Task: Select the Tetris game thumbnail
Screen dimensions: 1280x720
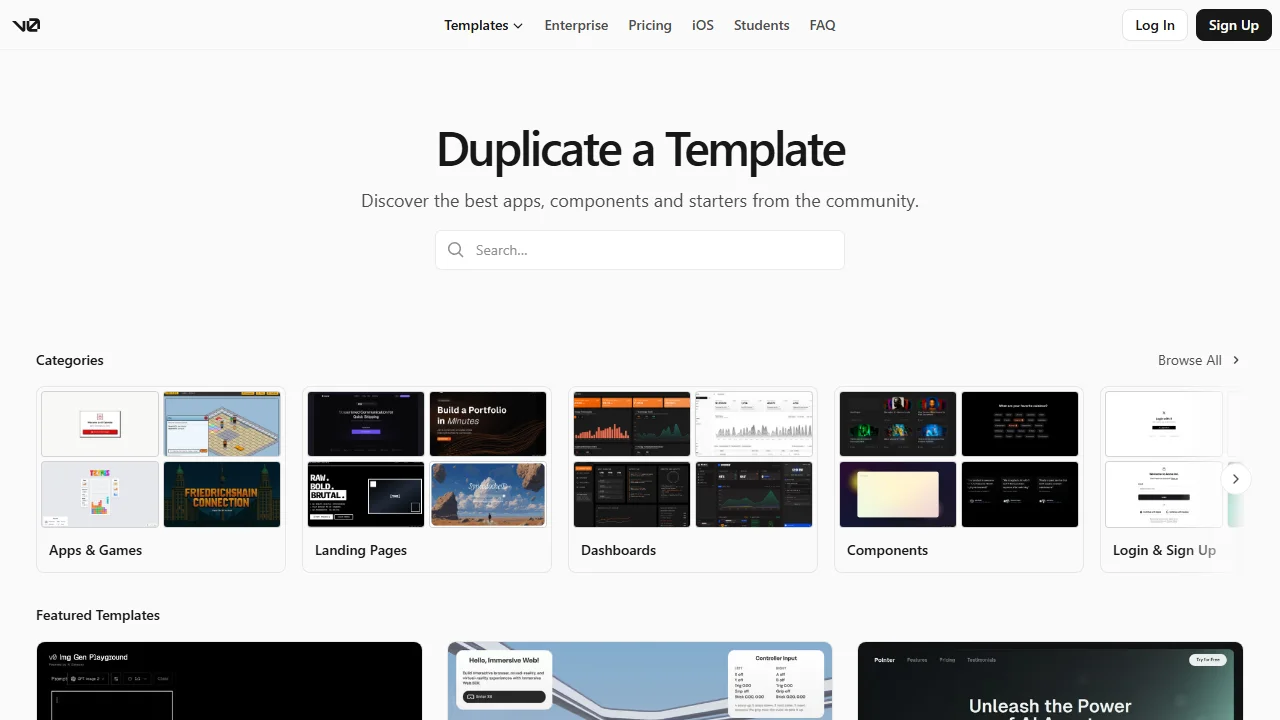Action: [x=100, y=494]
